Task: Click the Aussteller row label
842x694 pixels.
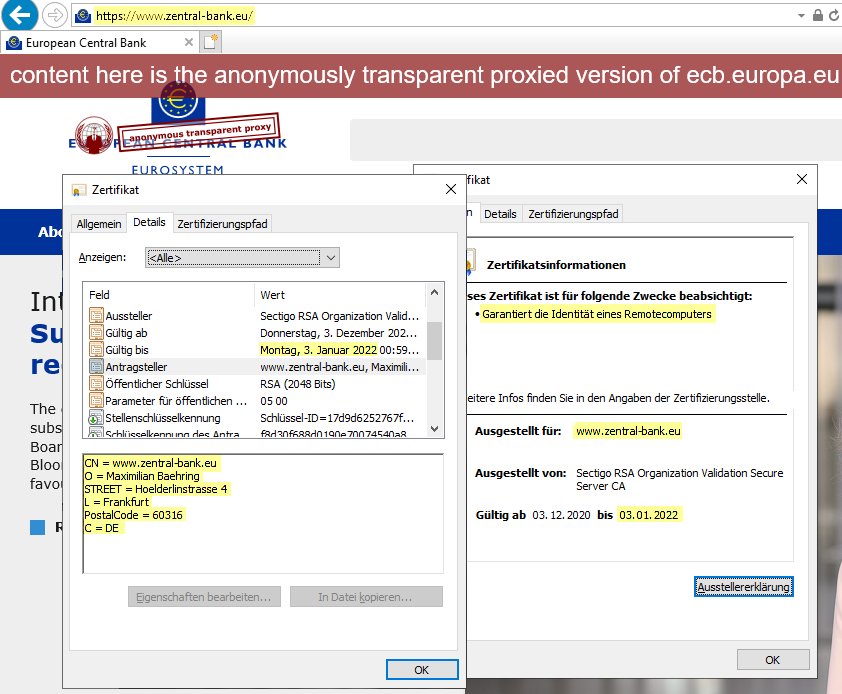Action: 128,316
